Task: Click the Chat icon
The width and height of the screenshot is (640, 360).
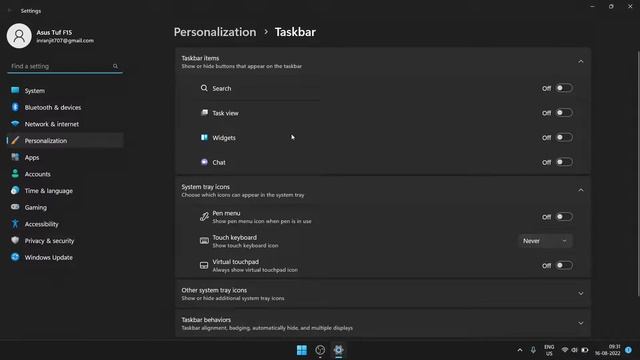Action: 204,162
